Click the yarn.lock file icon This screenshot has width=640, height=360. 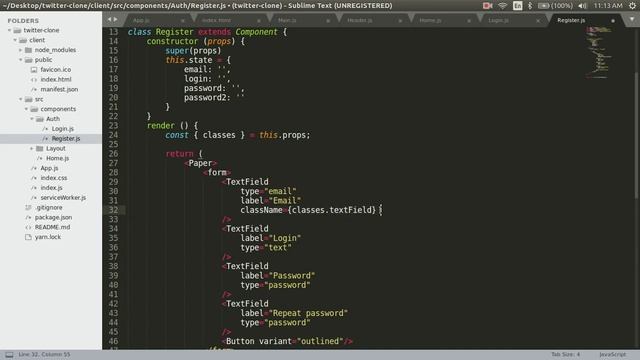click(28, 237)
